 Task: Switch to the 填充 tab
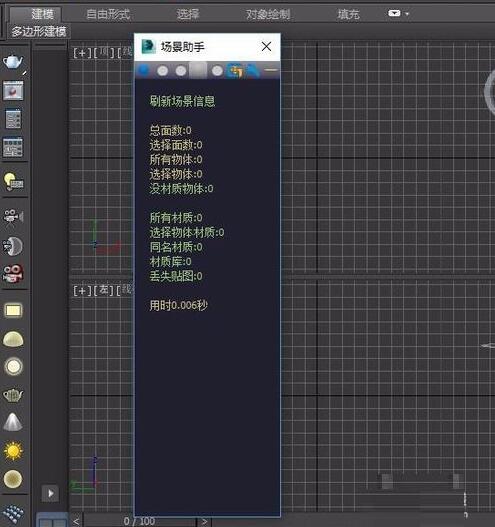coord(348,14)
